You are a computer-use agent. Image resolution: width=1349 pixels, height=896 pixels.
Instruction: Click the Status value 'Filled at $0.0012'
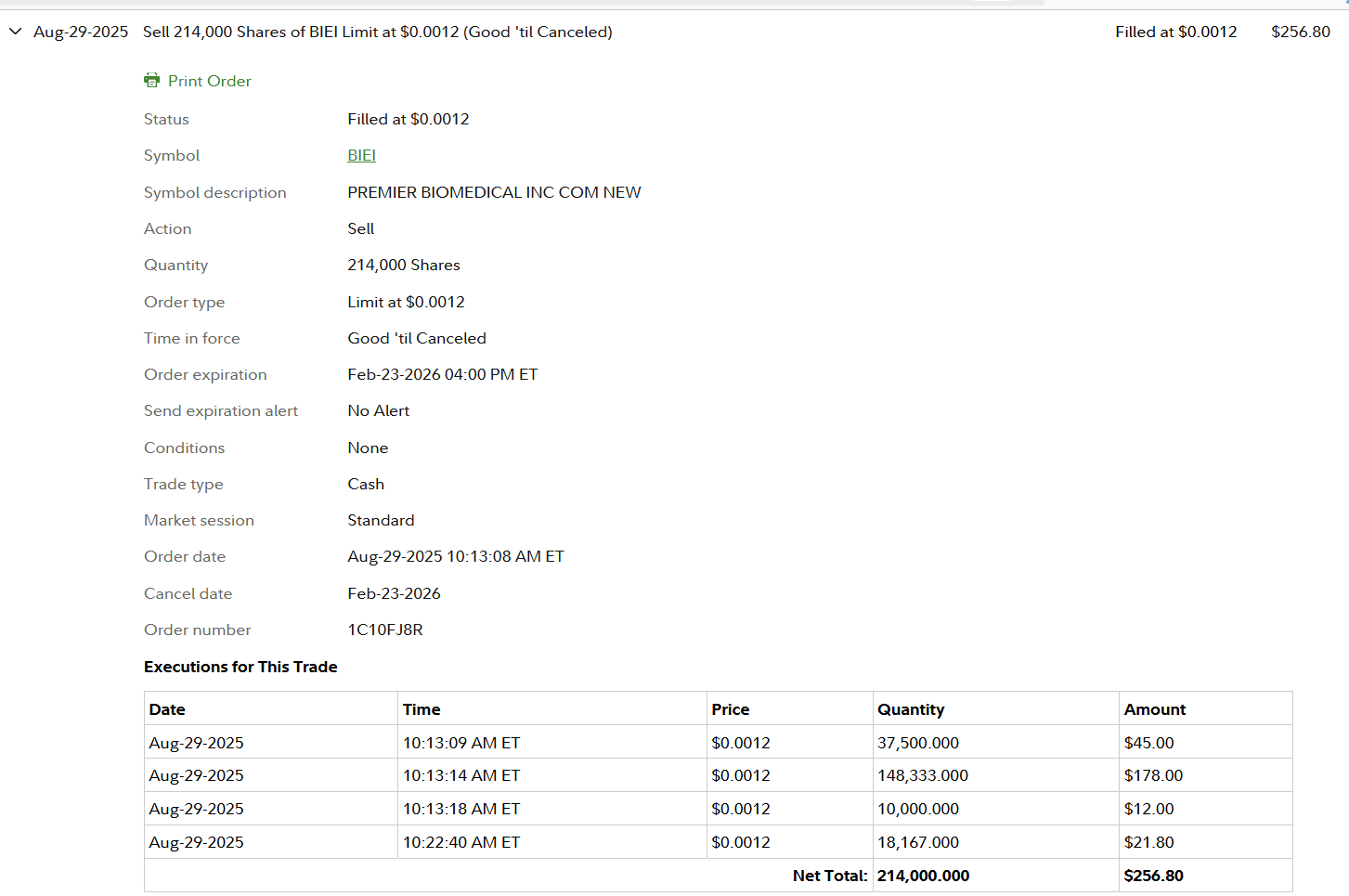coord(409,119)
